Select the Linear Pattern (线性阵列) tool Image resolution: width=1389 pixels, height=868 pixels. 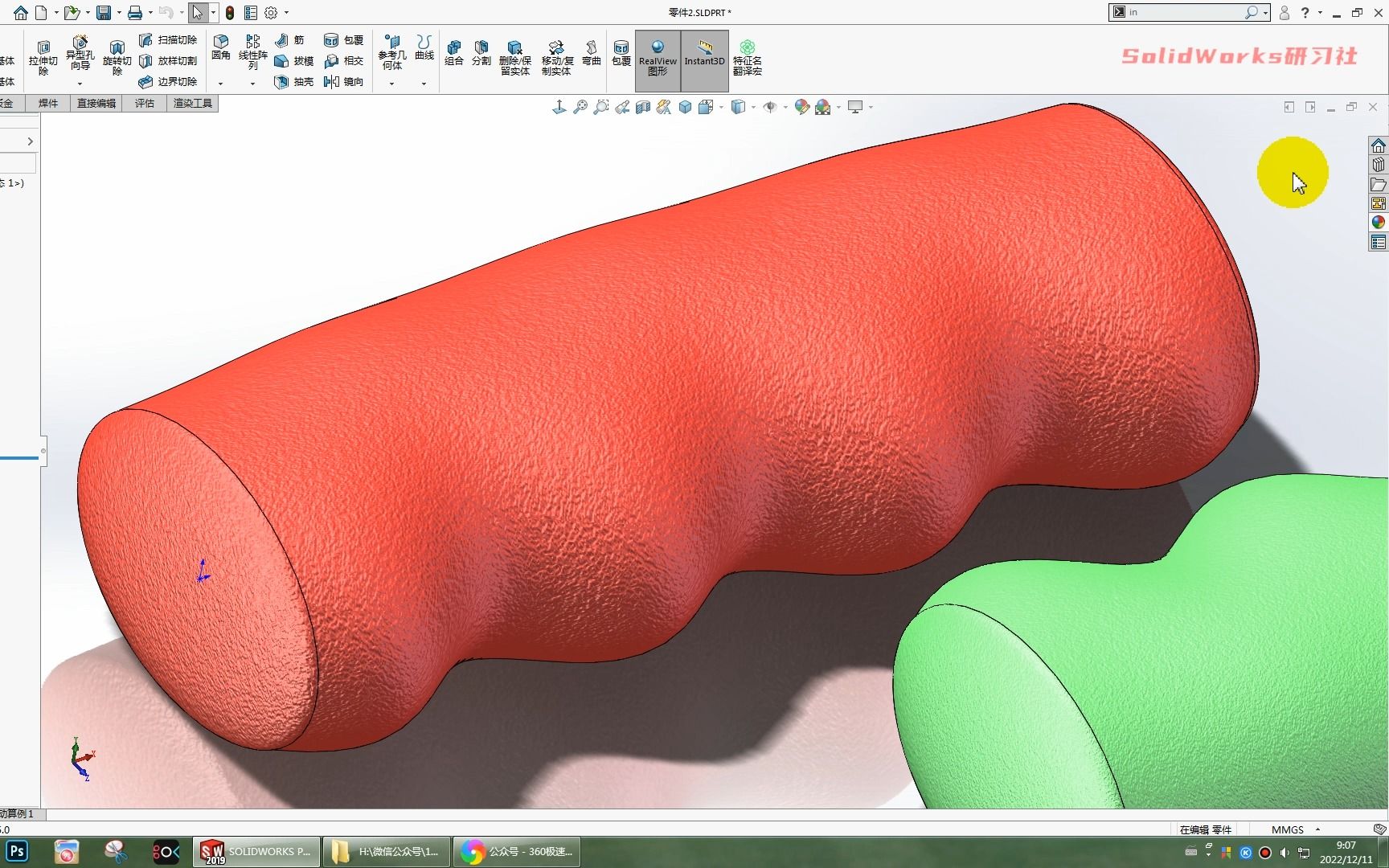(253, 51)
